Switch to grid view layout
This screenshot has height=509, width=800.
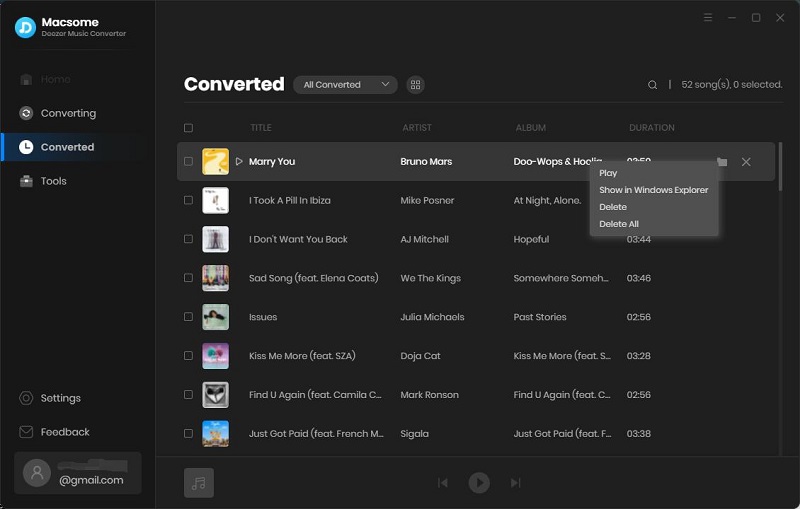coord(415,85)
